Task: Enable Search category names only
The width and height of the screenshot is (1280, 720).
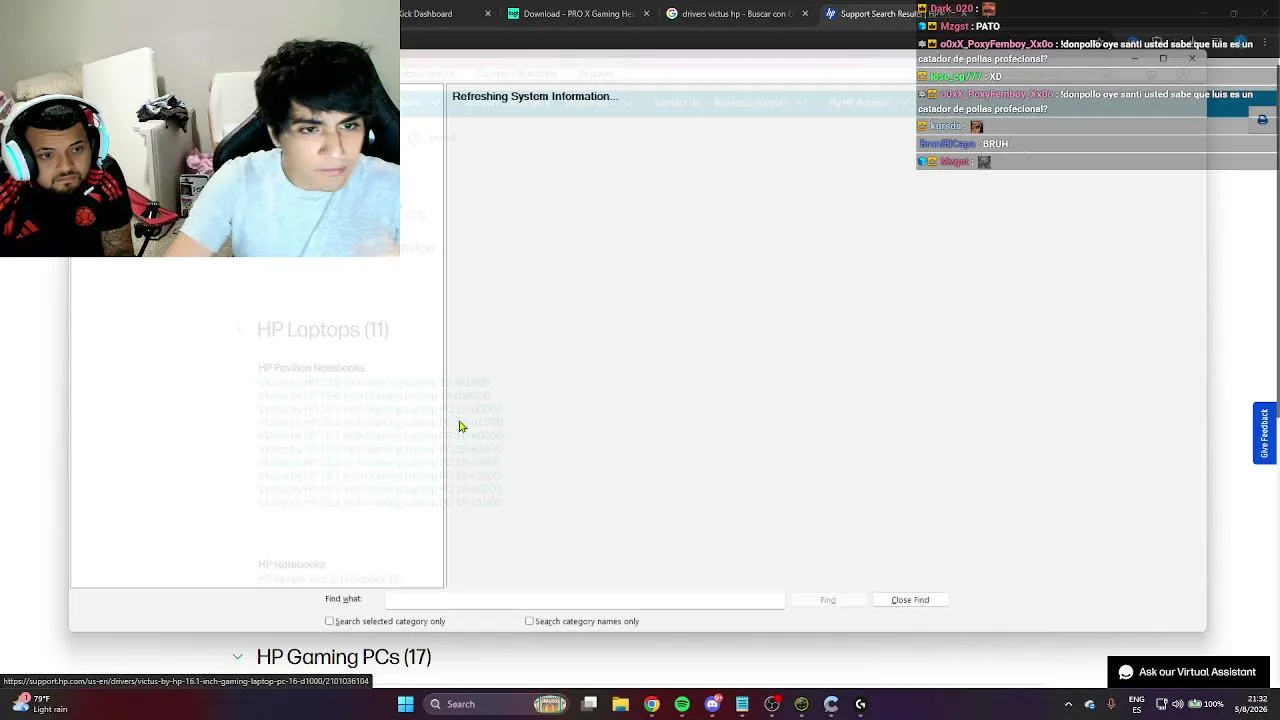Action: pyautogui.click(x=529, y=621)
